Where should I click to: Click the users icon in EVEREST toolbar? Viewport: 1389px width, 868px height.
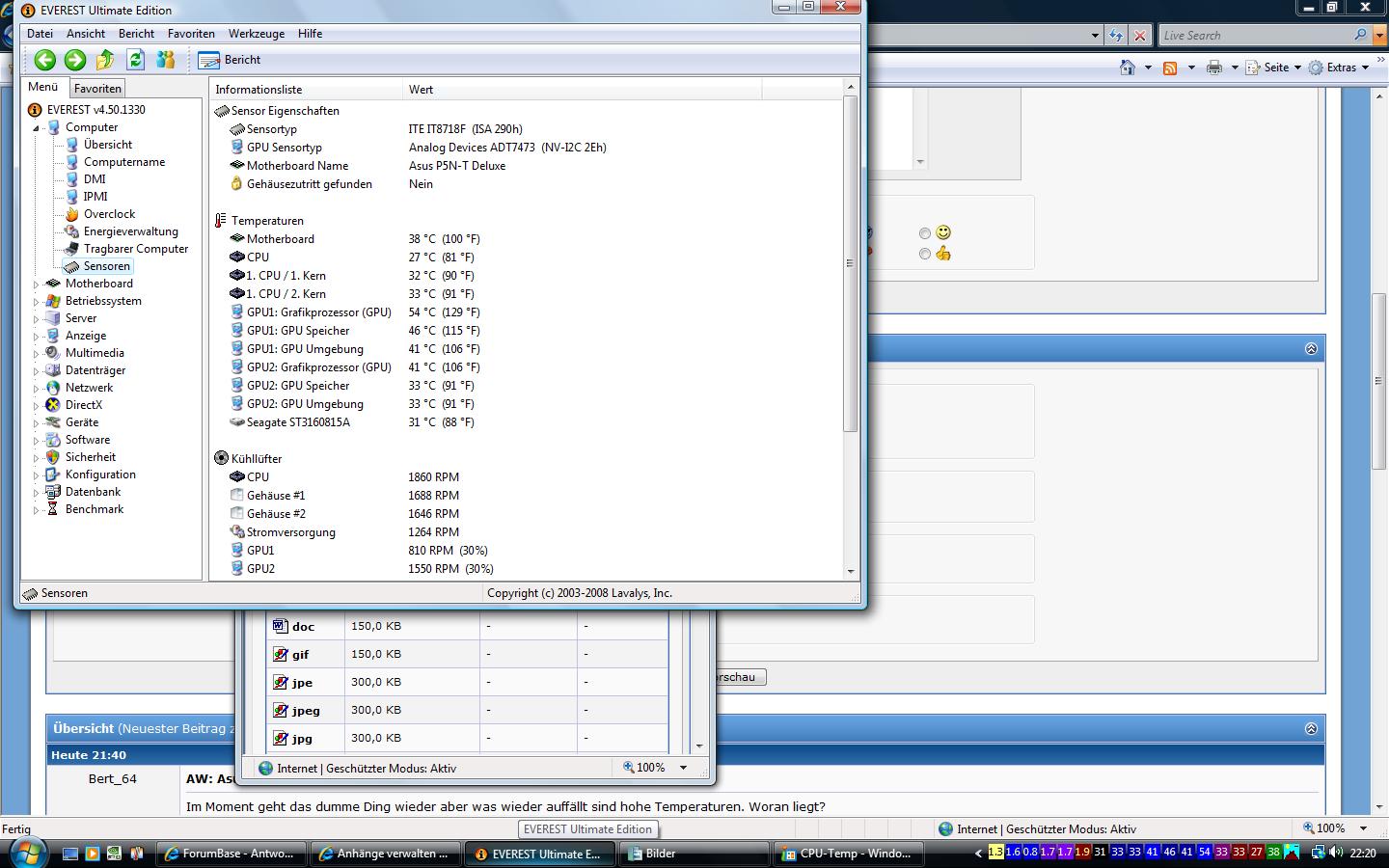165,60
